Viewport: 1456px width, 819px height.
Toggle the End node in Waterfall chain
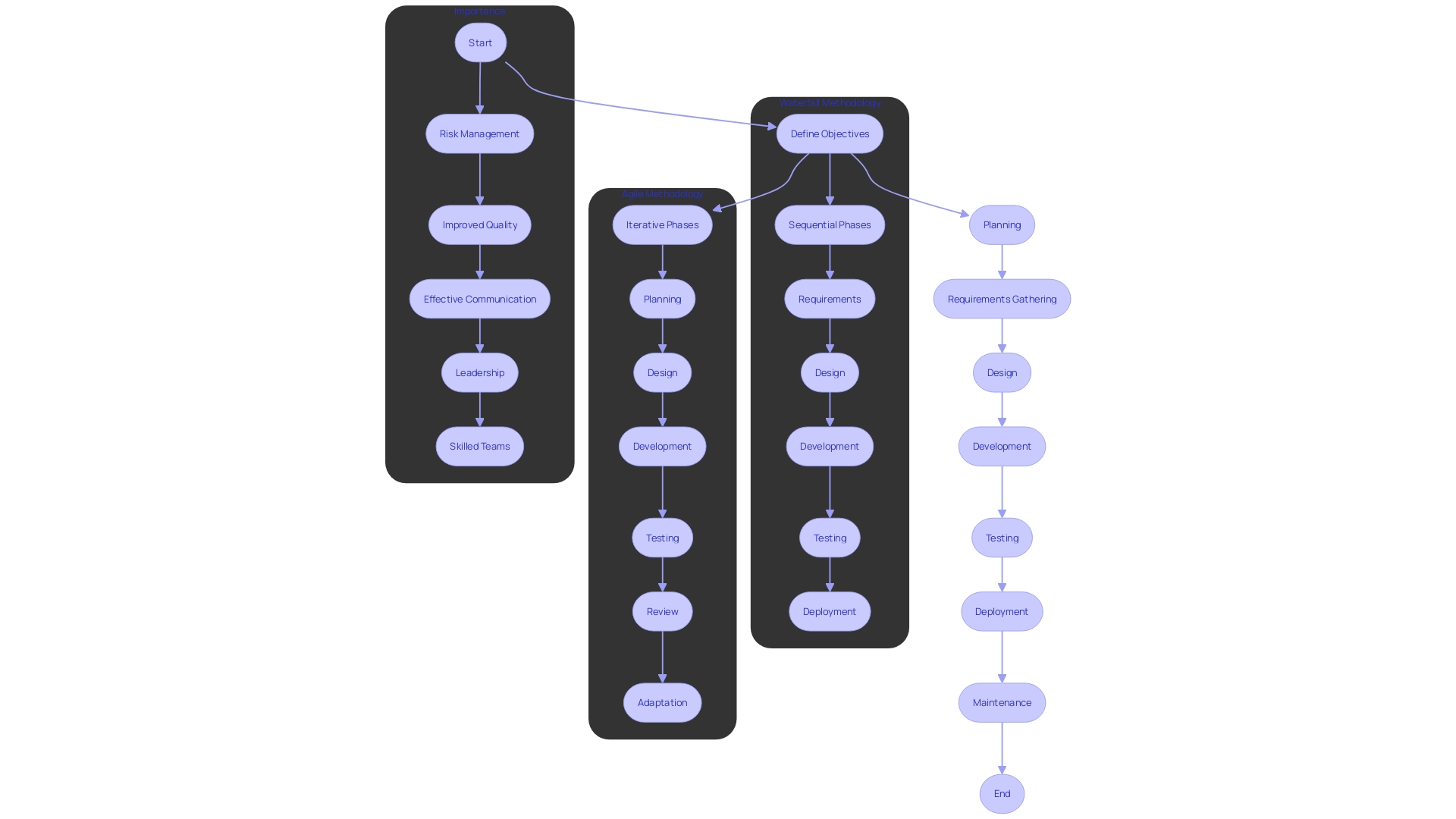(1001, 793)
